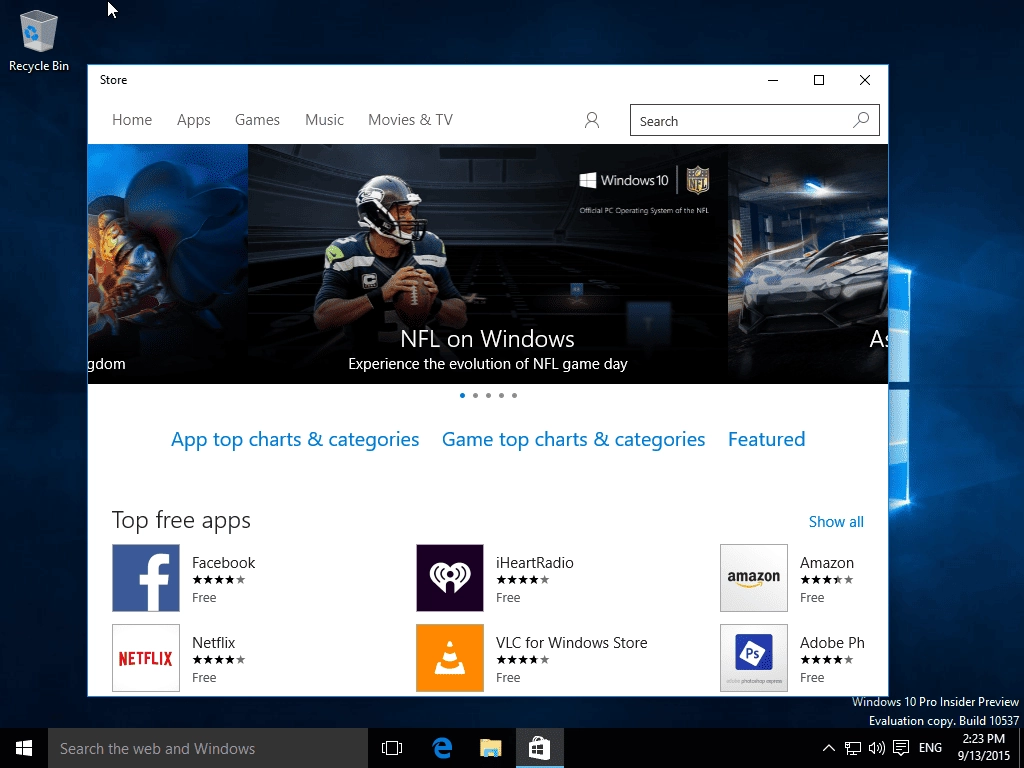
Task: Launch Microsoft Edge from taskbar
Action: pyautogui.click(x=442, y=748)
